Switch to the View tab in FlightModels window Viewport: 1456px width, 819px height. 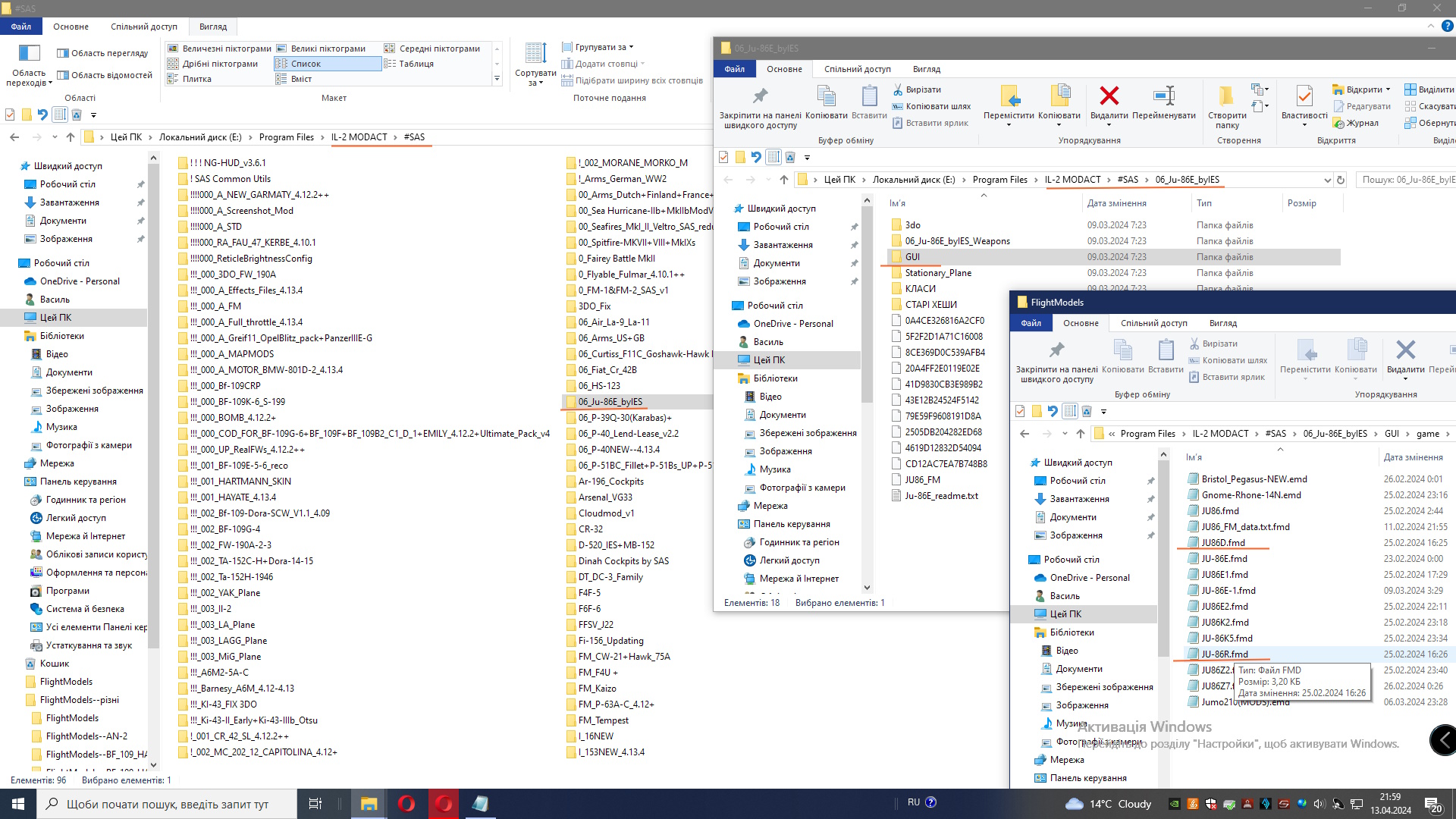pyautogui.click(x=1222, y=323)
